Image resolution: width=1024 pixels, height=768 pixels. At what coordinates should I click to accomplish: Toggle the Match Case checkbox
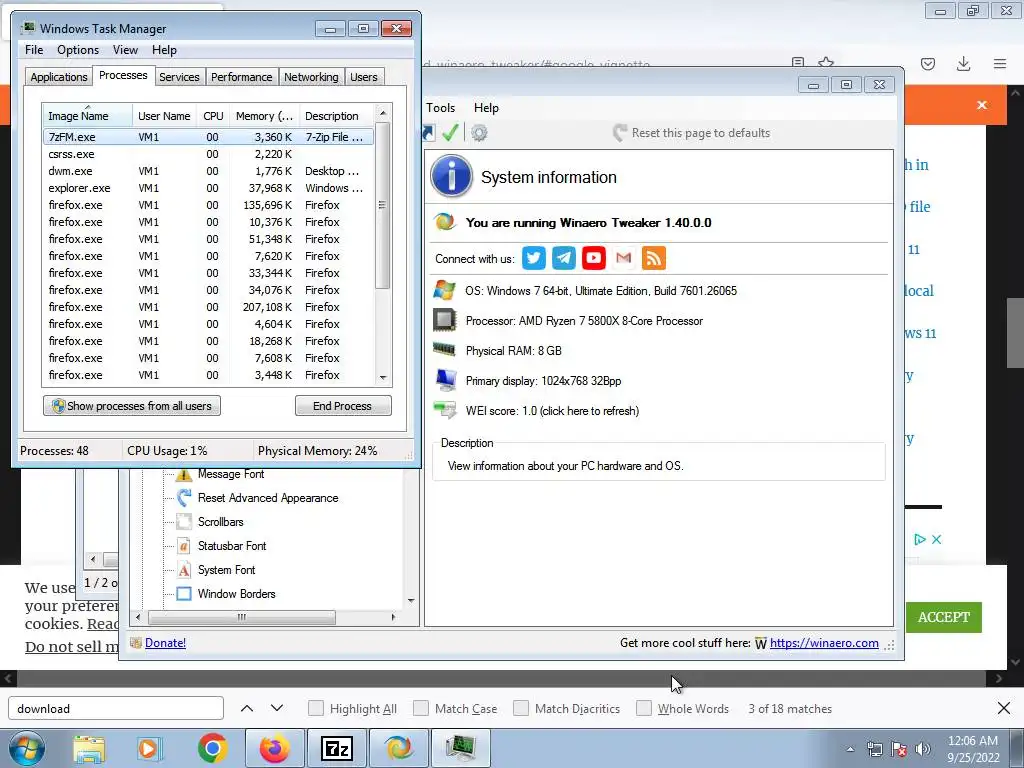point(421,708)
